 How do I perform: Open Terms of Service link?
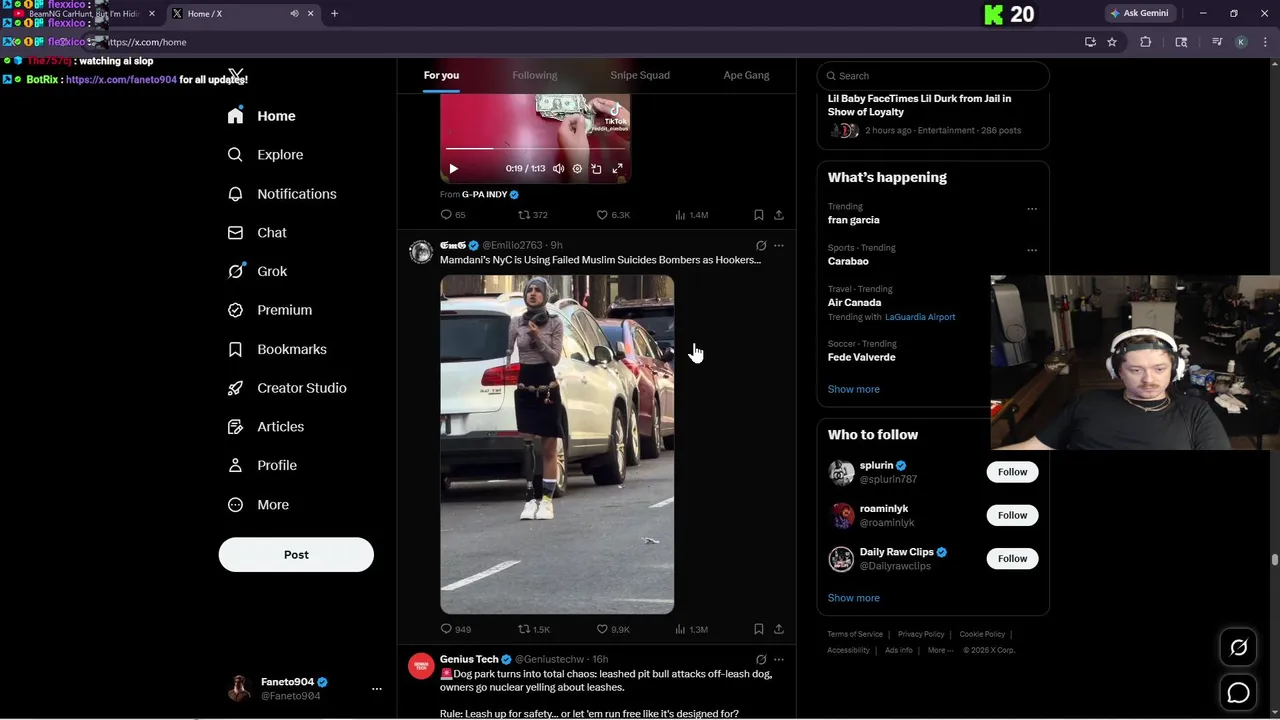click(x=855, y=634)
